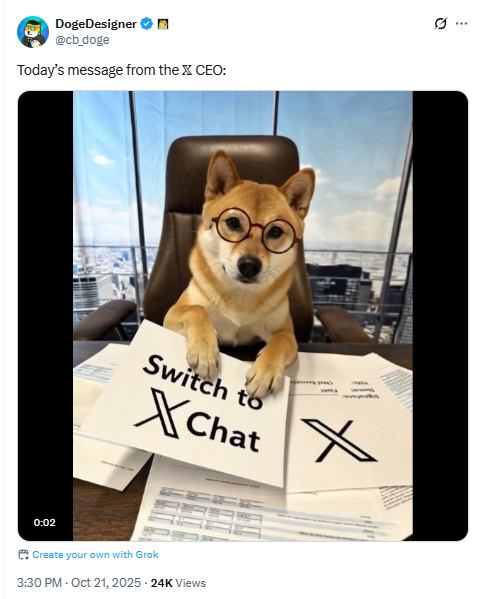Click the blue verified checkmark badge
Screen dimensions: 479x599
click(147, 24)
